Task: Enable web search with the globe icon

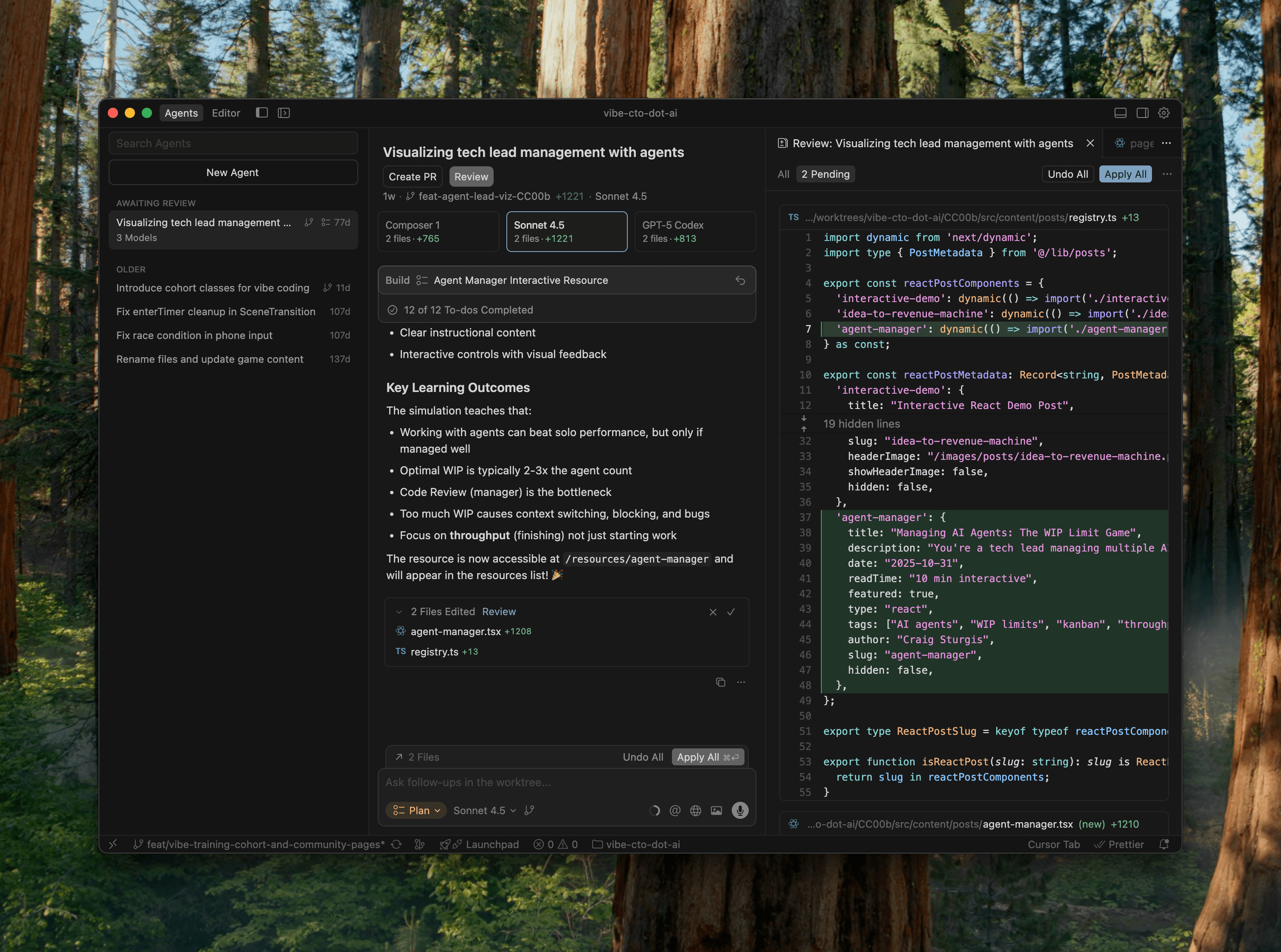Action: pos(696,810)
